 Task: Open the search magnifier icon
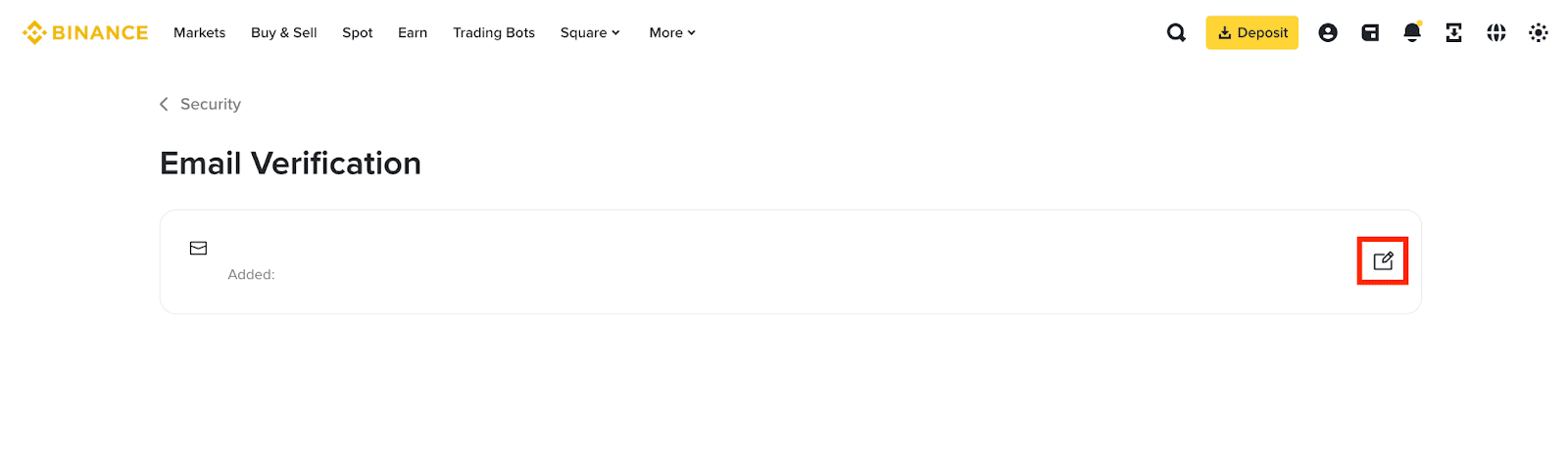1176,32
